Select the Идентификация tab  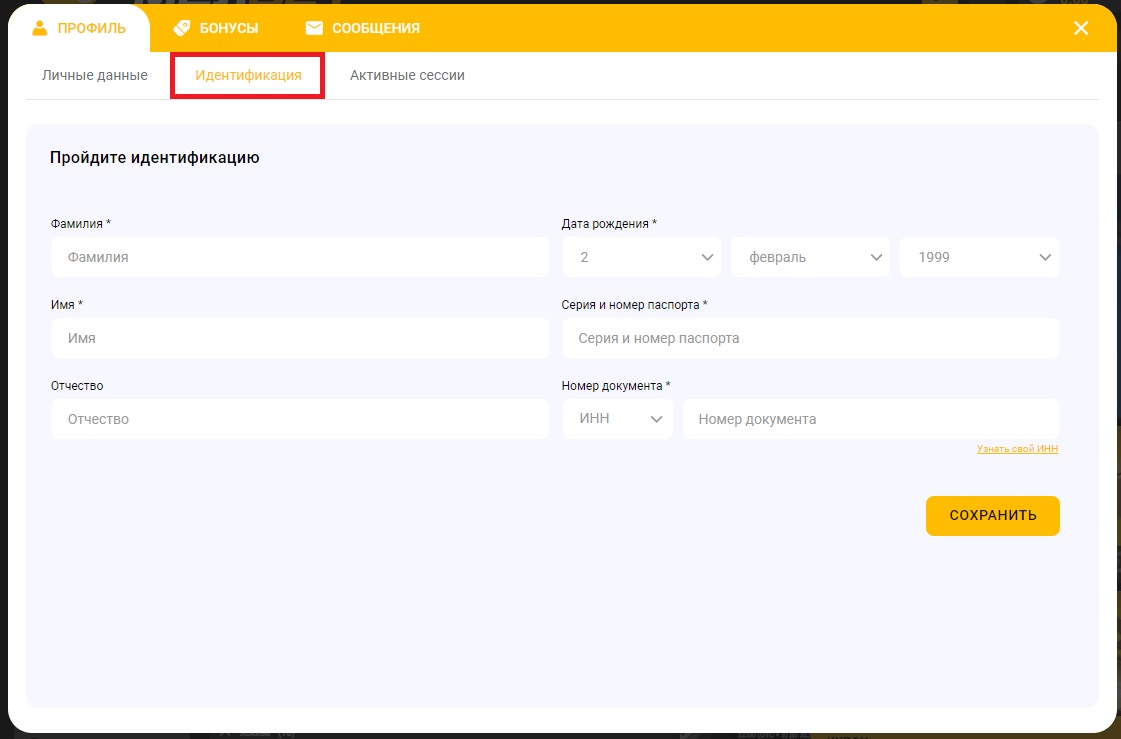[248, 76]
